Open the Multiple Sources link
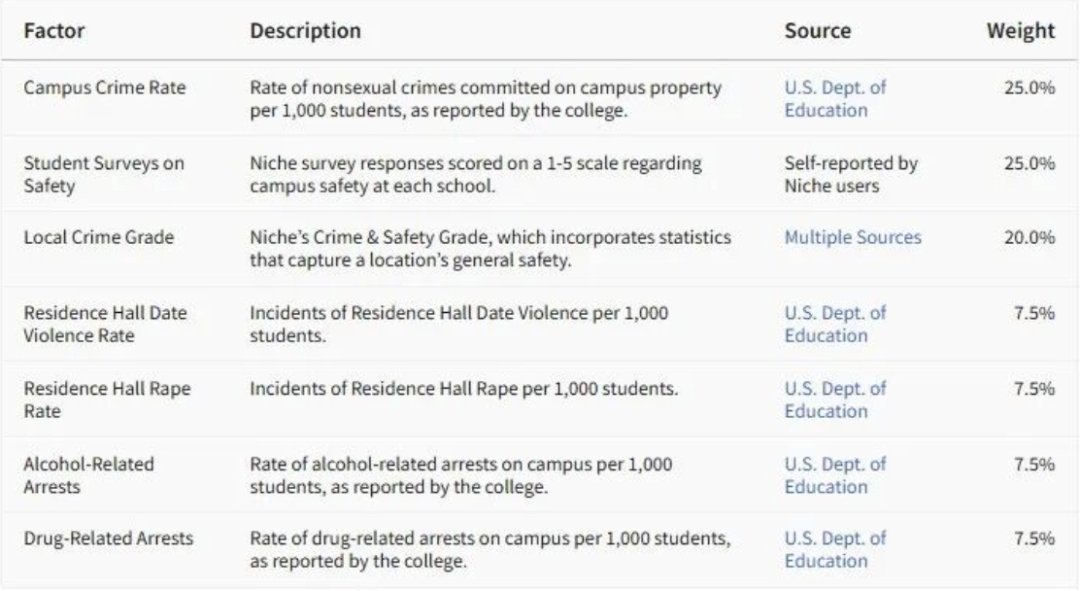The width and height of the screenshot is (1080, 591). tap(852, 237)
